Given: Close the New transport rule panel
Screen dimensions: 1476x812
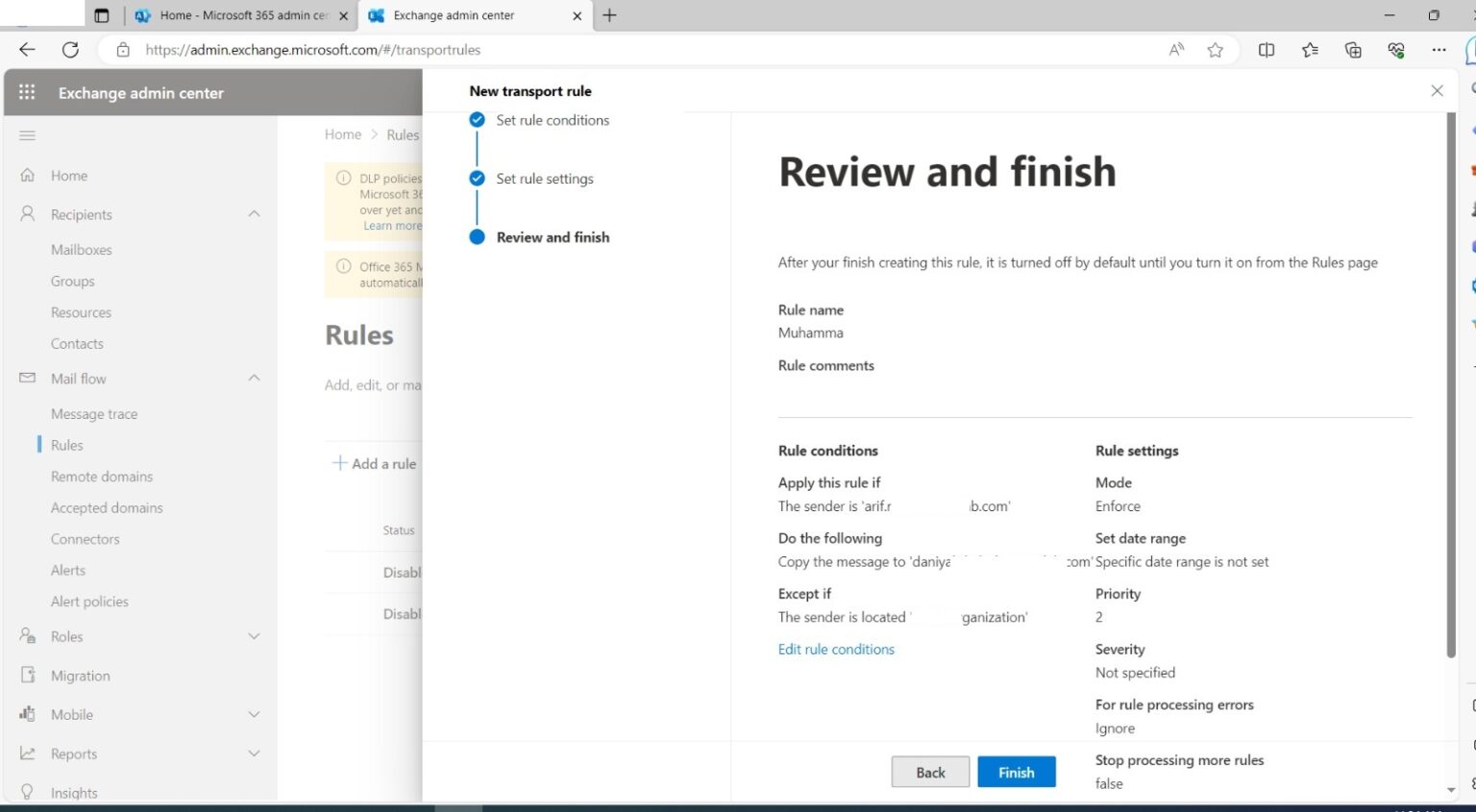Looking at the screenshot, I should click(x=1437, y=90).
